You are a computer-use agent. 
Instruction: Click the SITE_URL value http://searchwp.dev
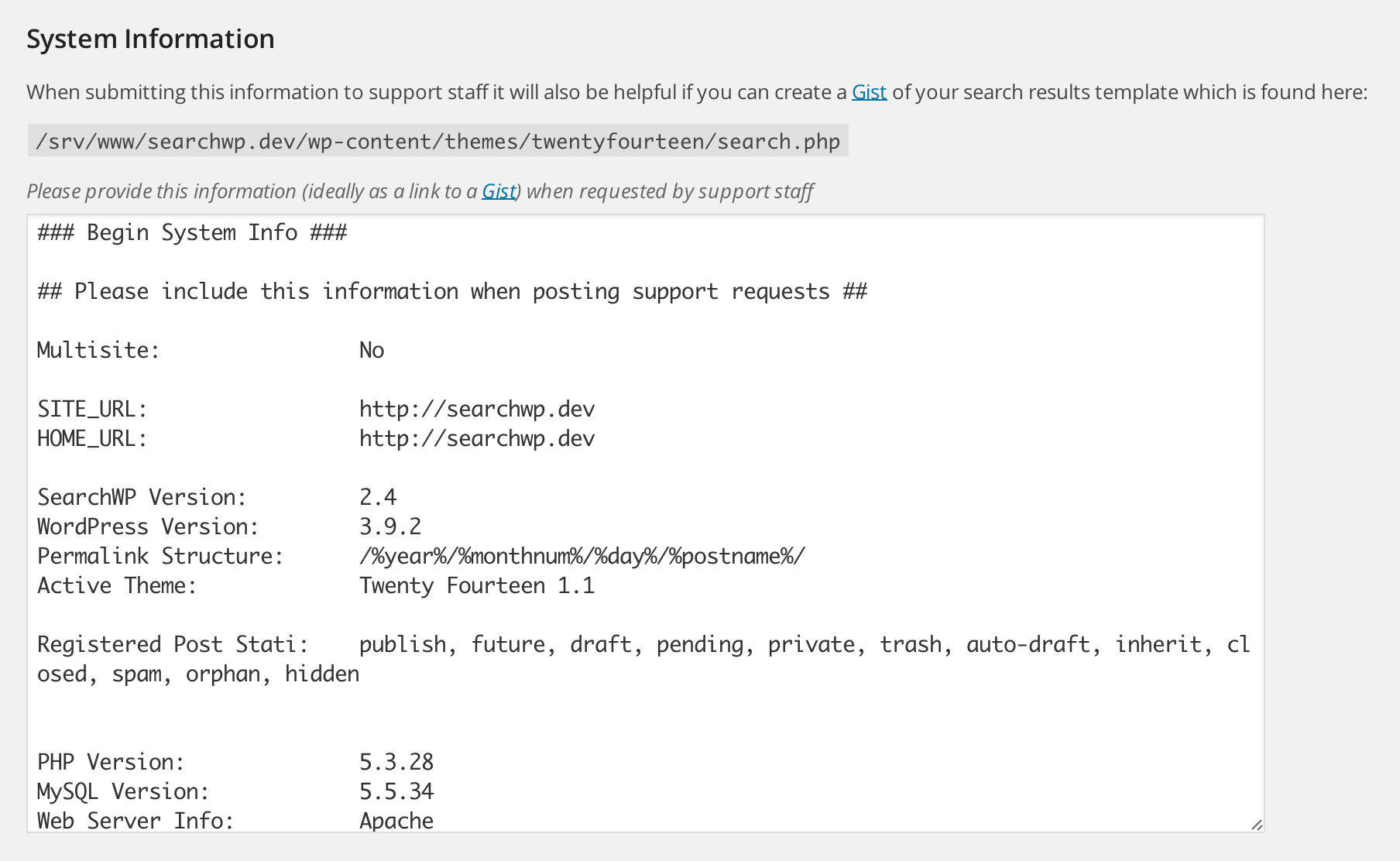pyautogui.click(x=477, y=408)
